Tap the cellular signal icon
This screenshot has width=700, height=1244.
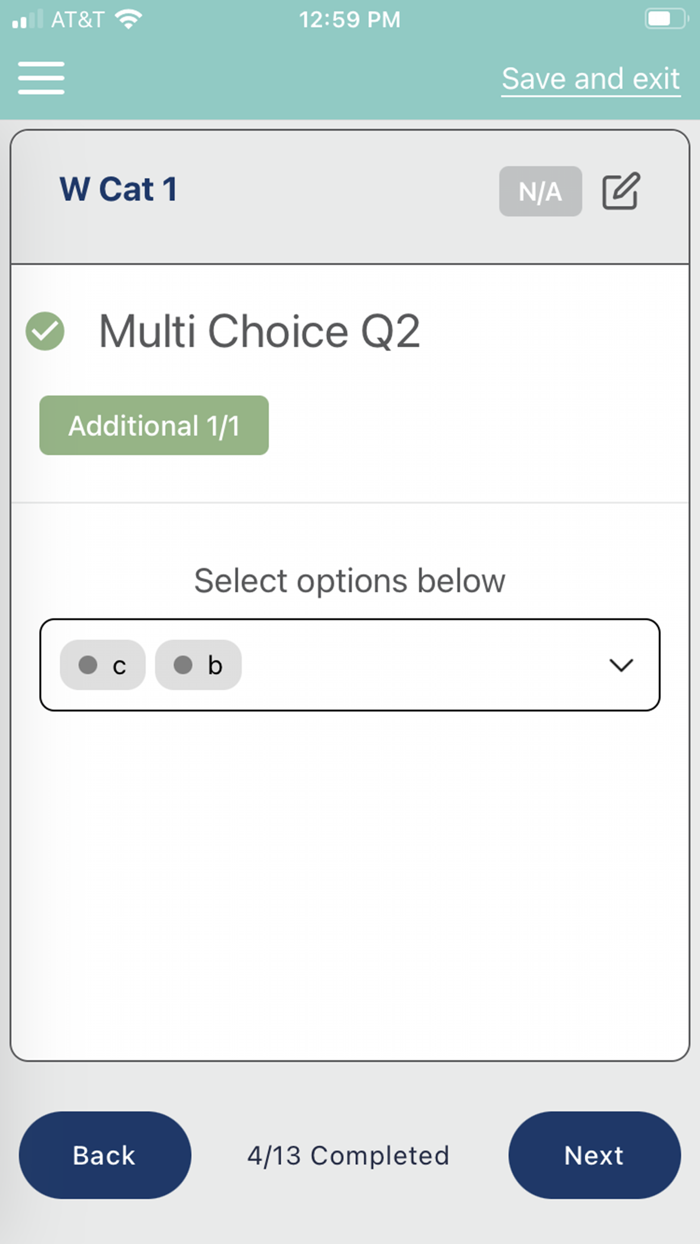click(22, 17)
